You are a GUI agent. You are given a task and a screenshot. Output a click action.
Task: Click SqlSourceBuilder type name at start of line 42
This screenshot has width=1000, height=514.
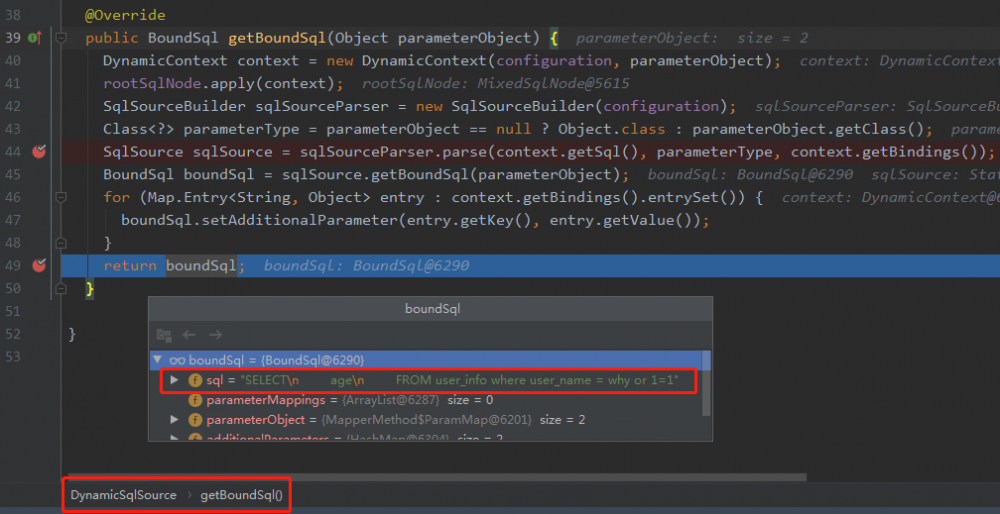click(x=174, y=106)
